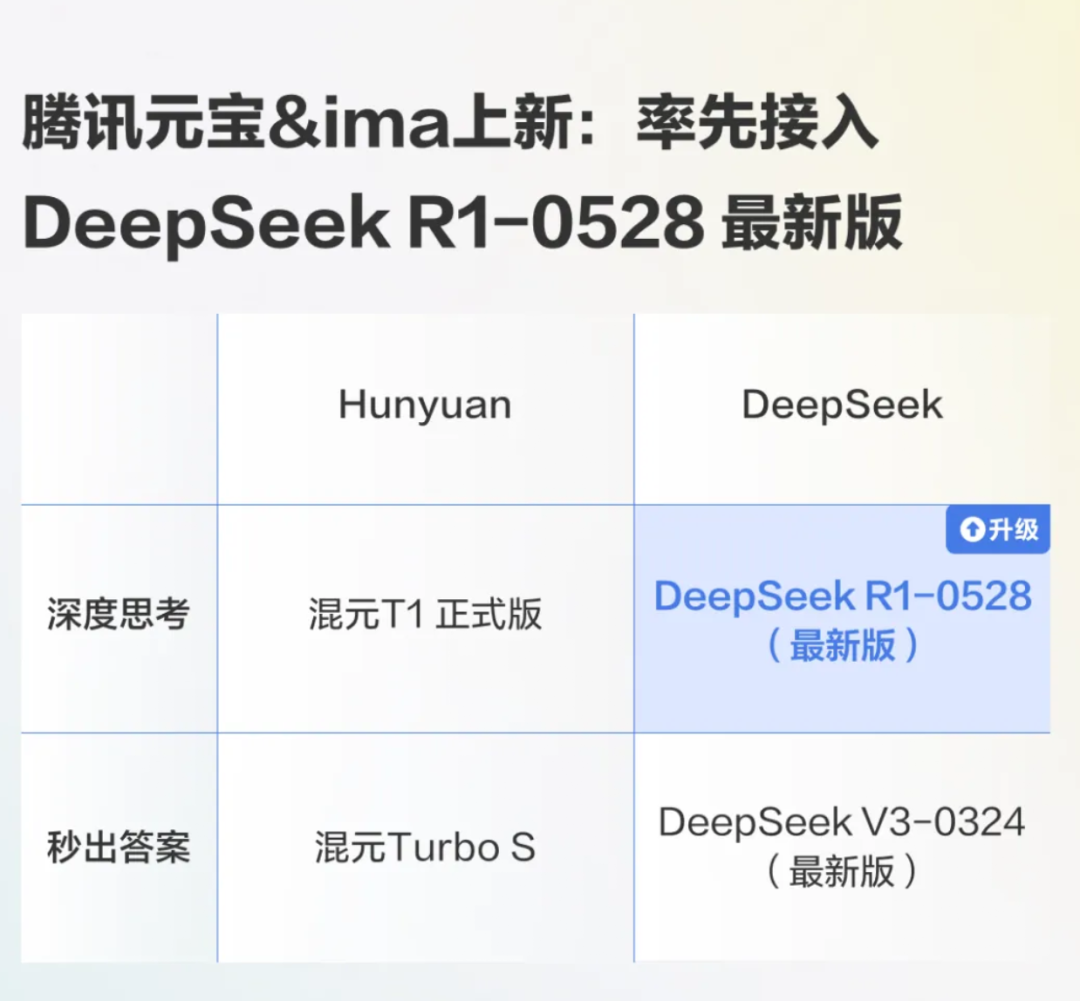Click the 升级 badge label text

tap(1013, 530)
